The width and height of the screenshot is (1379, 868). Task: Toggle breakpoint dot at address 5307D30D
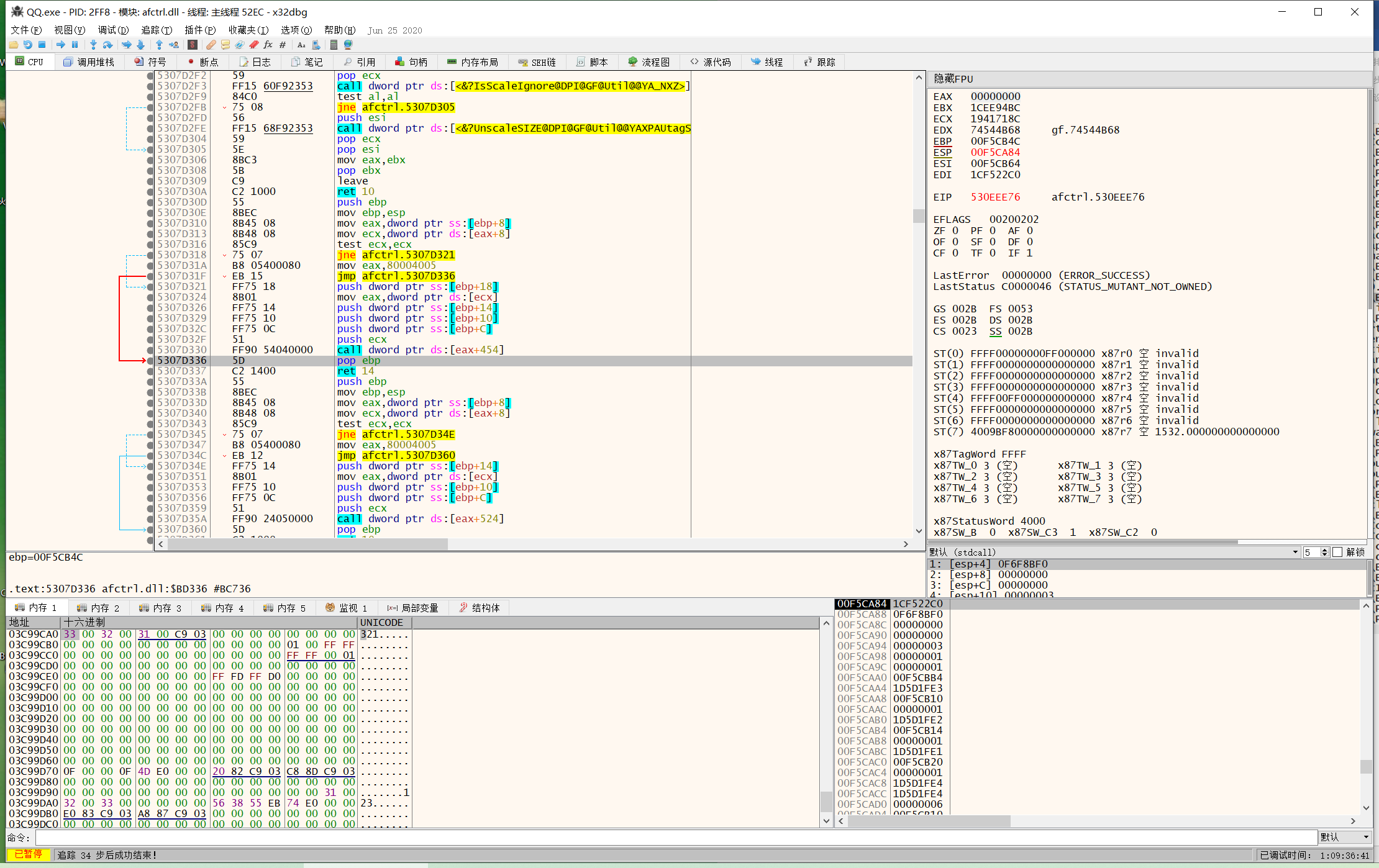pyautogui.click(x=150, y=202)
